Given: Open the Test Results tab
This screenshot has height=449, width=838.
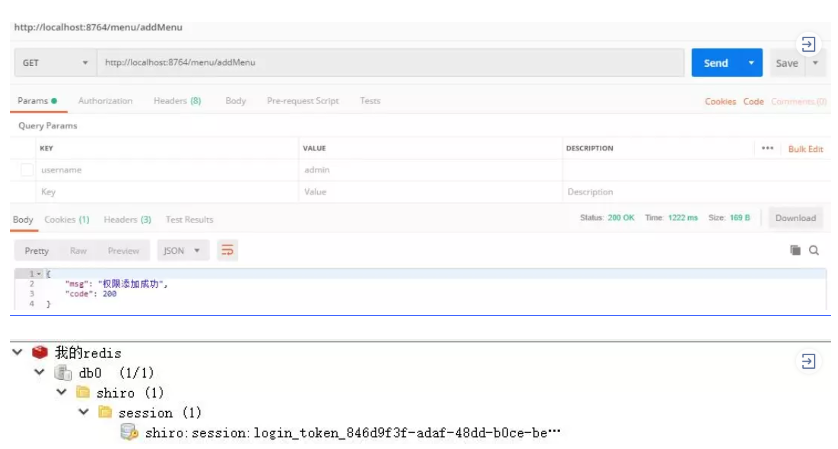Looking at the screenshot, I should (189, 219).
